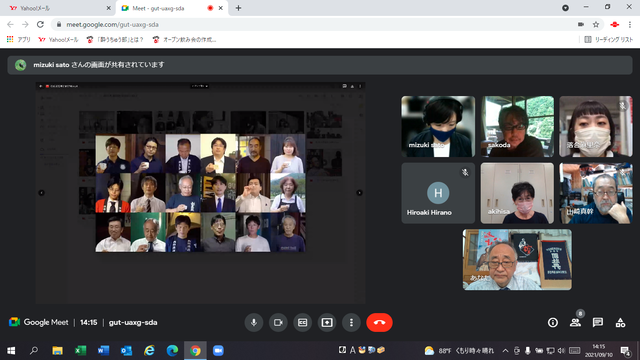
Task: Open Internet Explorer from taskbar
Action: pos(149,351)
